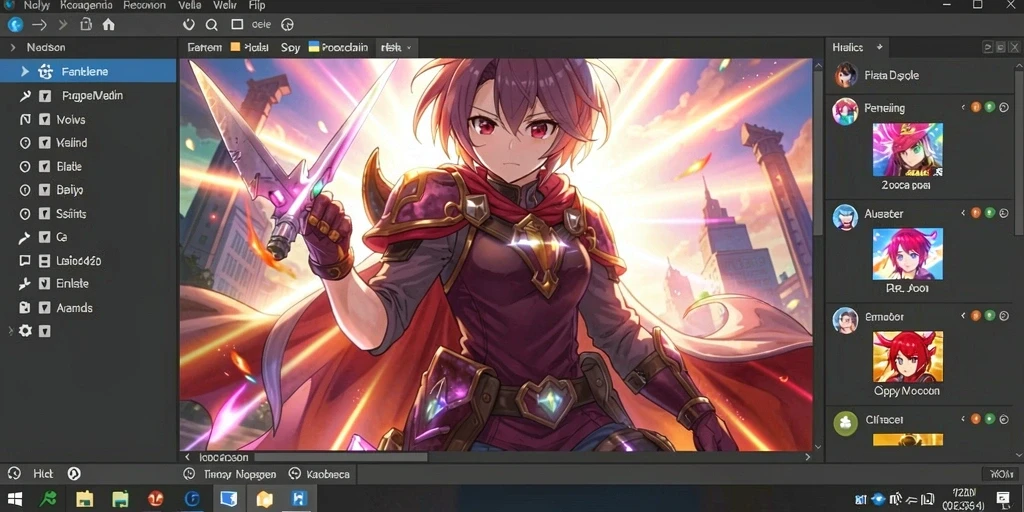The image size is (1024, 512).
Task: Click the green dot icon beside Auaater
Action: (x=990, y=213)
